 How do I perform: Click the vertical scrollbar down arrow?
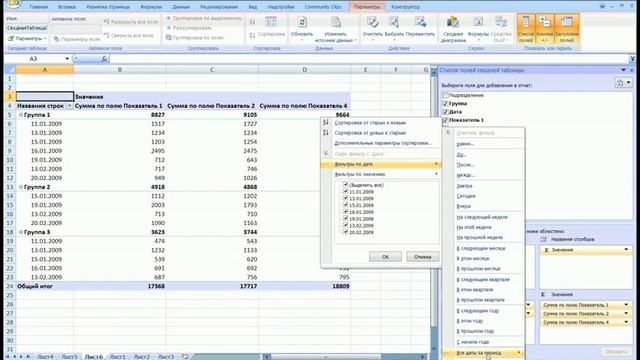[433, 349]
